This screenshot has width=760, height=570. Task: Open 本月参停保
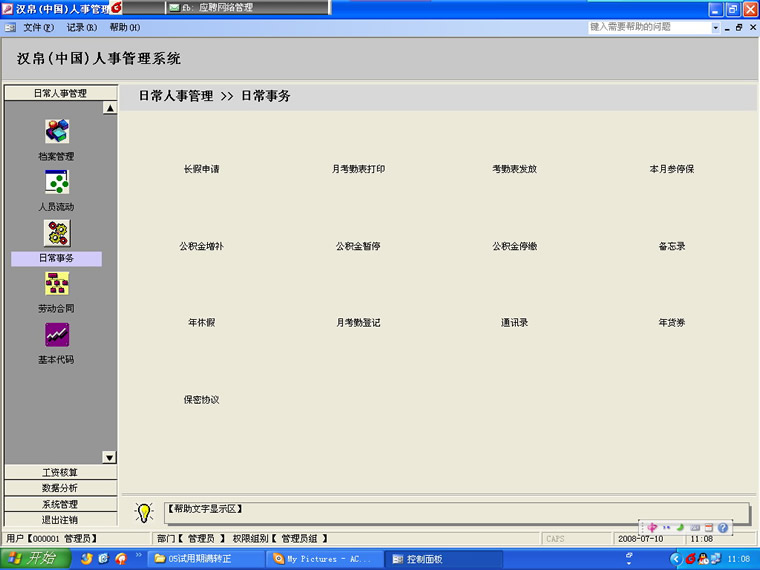tap(672, 169)
